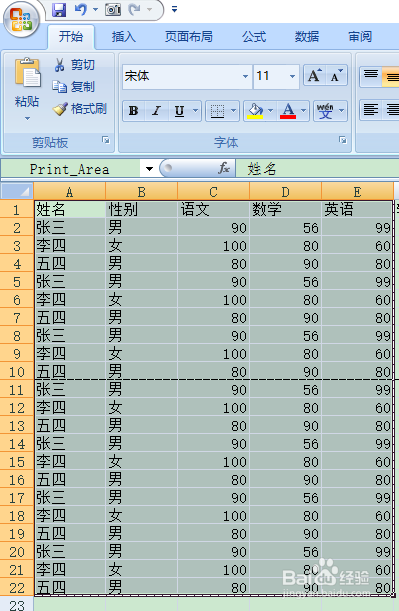Copy selection with 复制
399x611 pixels.
pyautogui.click(x=74, y=87)
